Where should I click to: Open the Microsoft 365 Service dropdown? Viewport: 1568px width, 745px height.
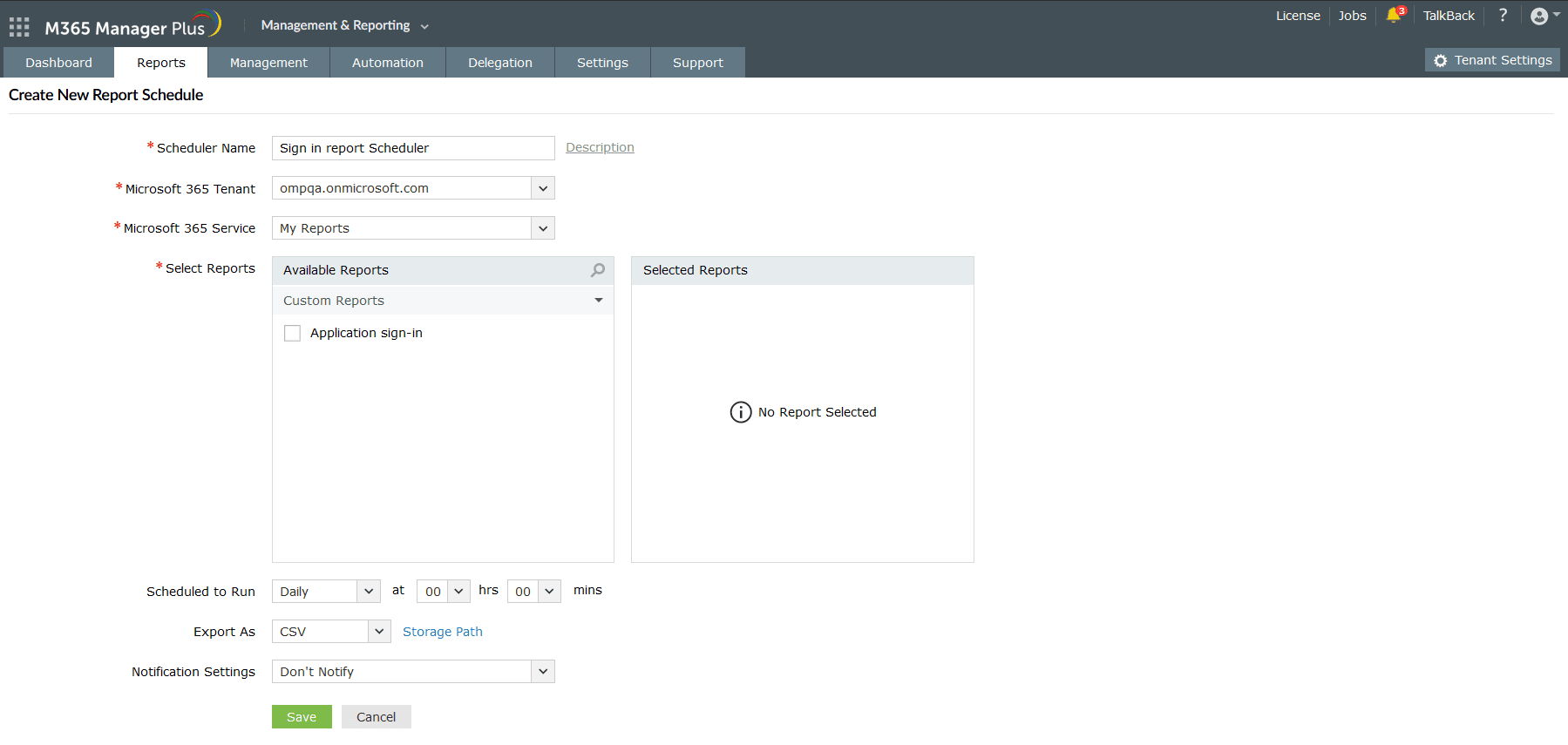click(413, 228)
